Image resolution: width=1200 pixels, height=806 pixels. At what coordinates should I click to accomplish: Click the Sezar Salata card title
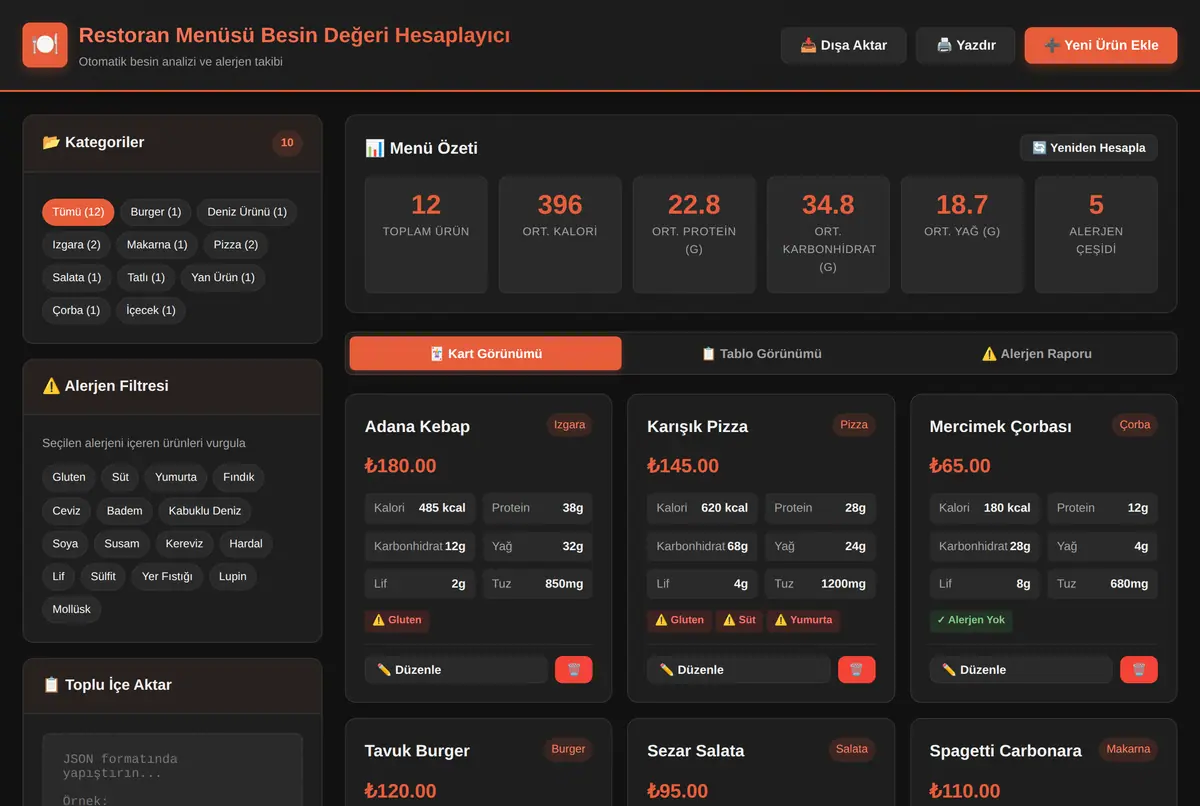coord(696,751)
